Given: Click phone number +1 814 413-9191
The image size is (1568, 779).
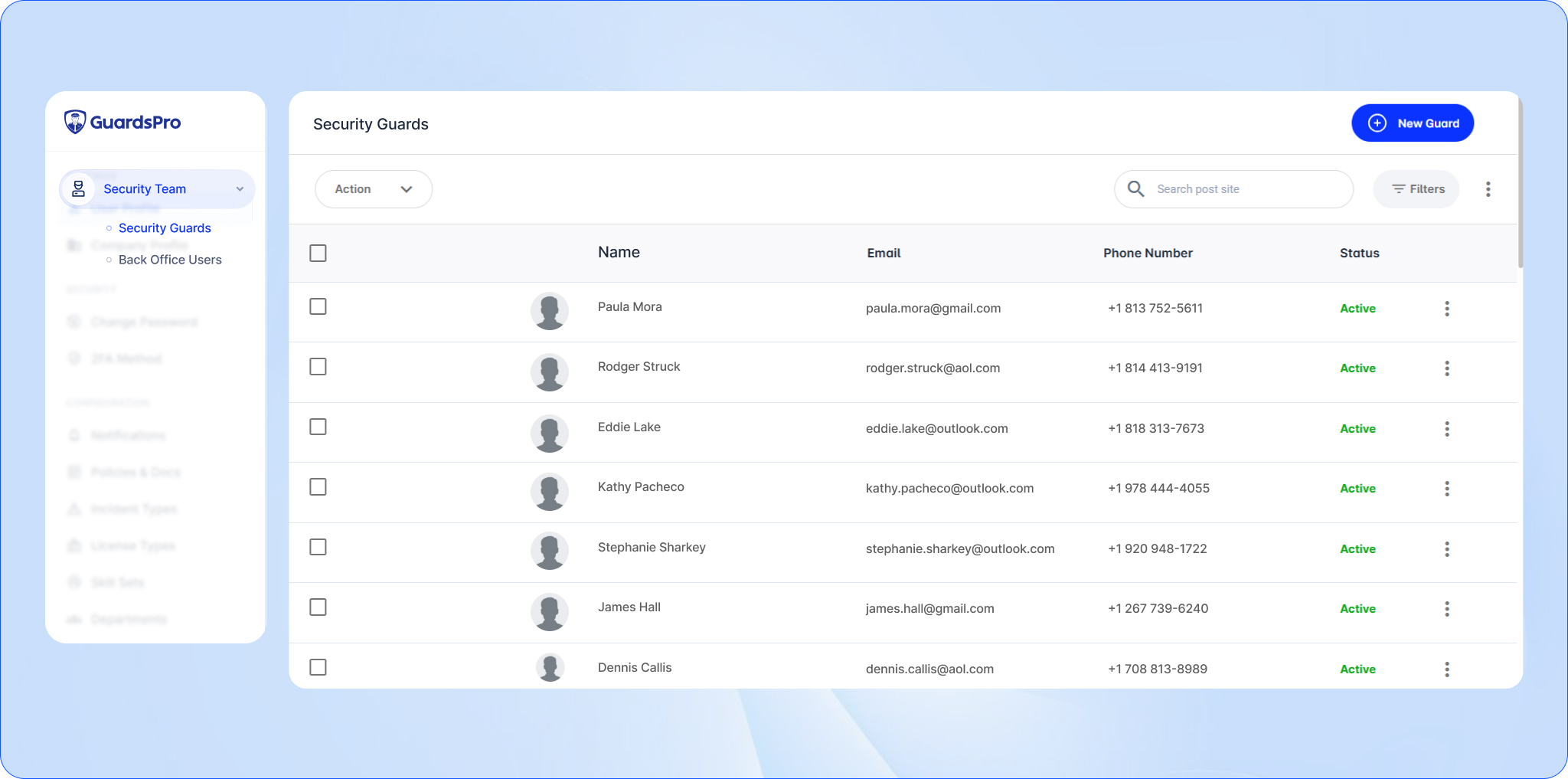Looking at the screenshot, I should pos(1155,368).
